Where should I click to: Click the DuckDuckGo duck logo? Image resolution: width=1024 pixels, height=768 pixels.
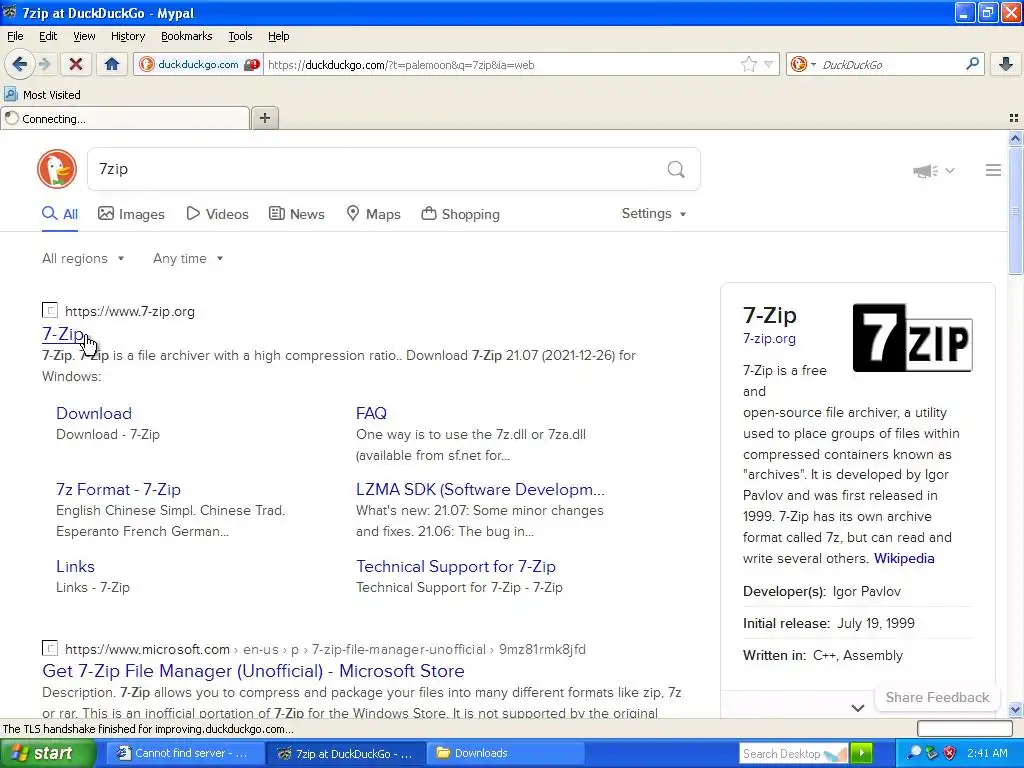[x=57, y=169]
